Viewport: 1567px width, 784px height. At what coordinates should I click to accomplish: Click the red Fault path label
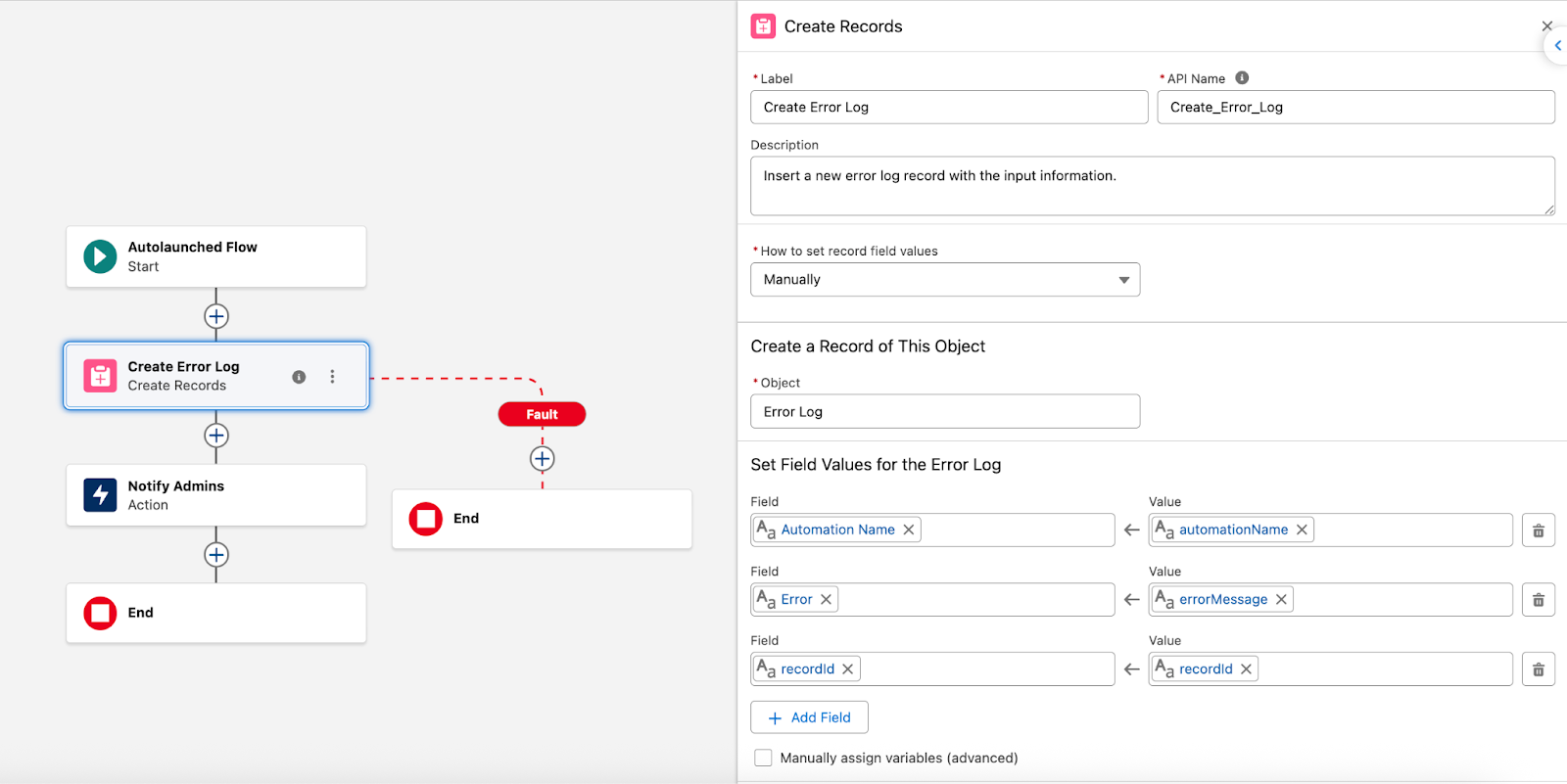coord(542,414)
